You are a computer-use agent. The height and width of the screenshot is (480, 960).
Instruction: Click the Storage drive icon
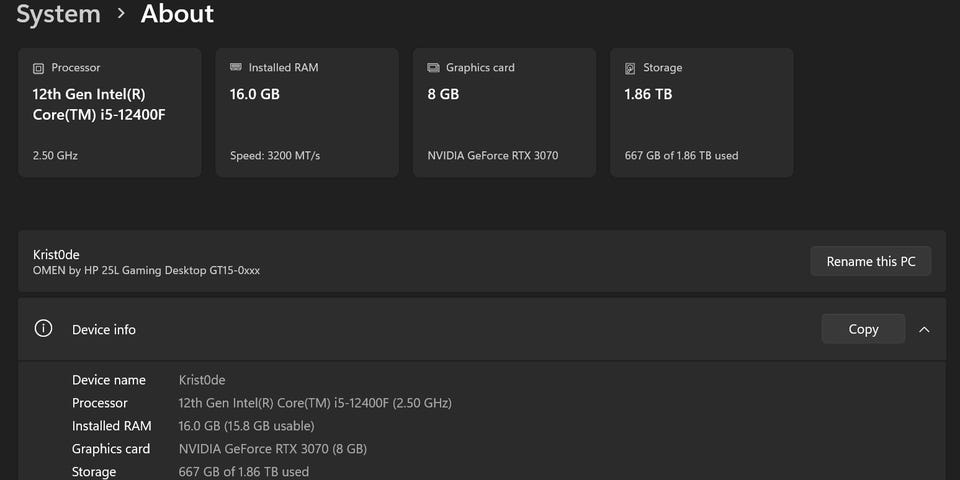pos(630,69)
